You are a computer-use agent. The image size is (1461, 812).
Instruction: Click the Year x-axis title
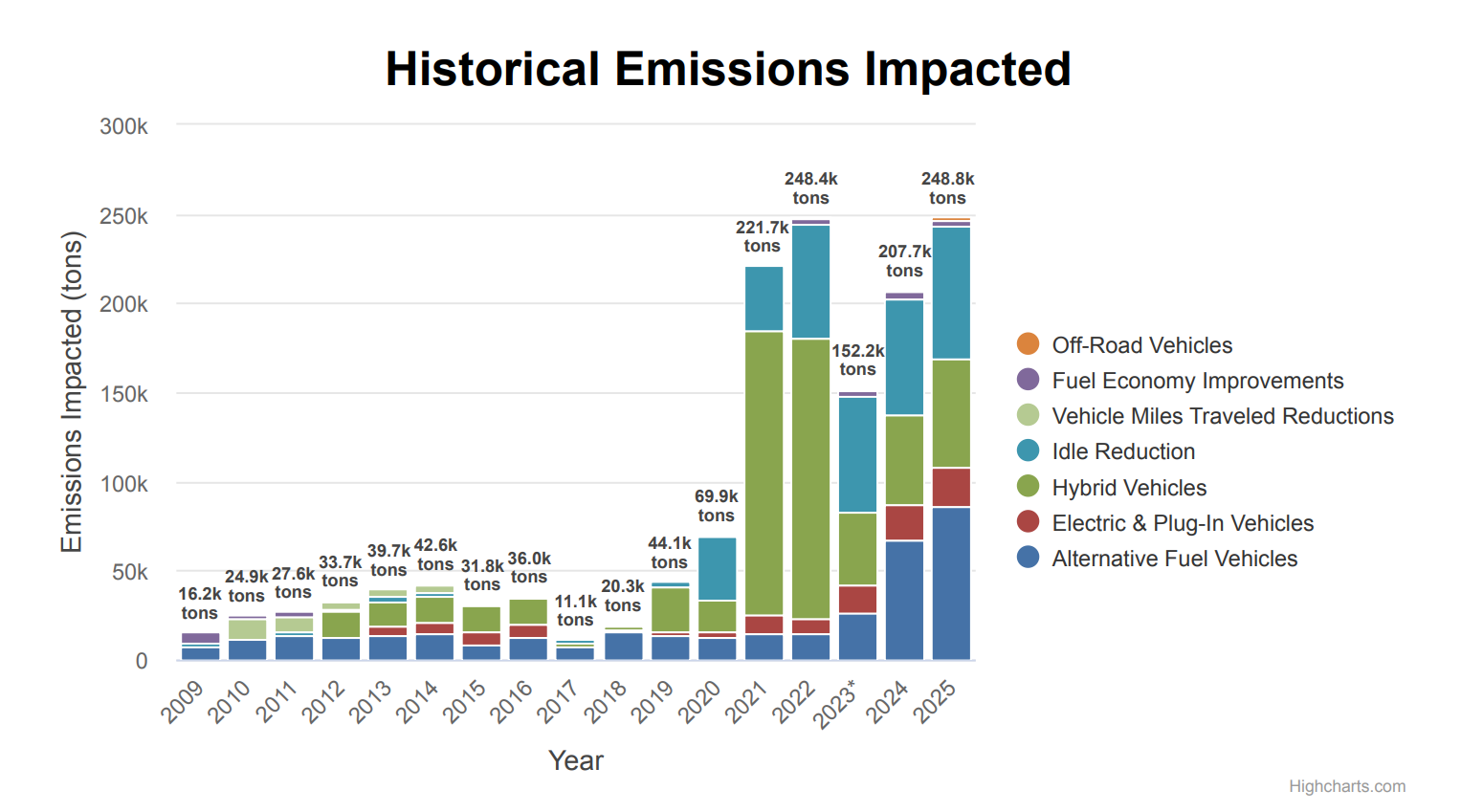pyautogui.click(x=576, y=760)
